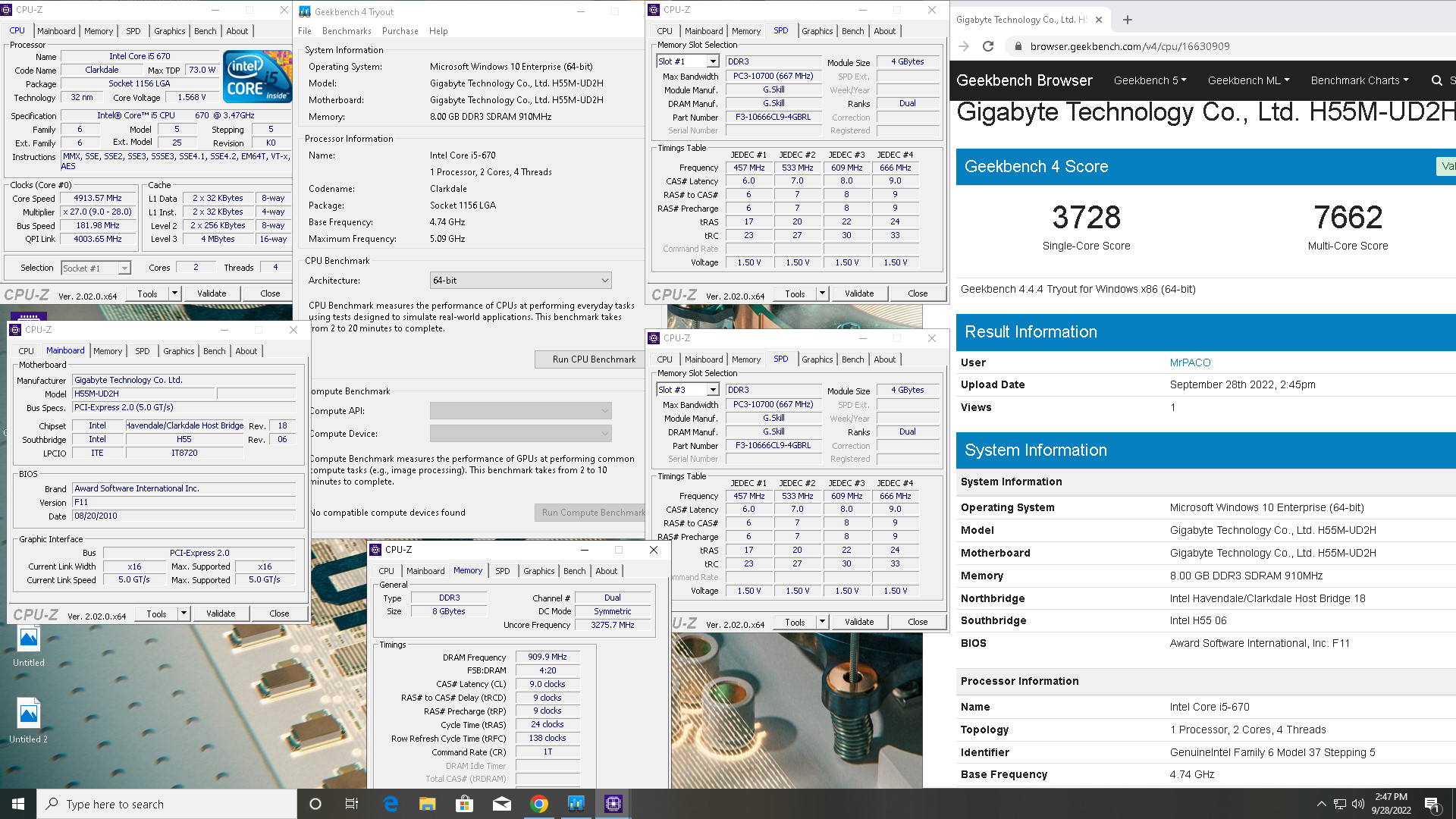Click the taskbar 'Type here to search' box
The width and height of the screenshot is (1456, 819).
pos(167,804)
